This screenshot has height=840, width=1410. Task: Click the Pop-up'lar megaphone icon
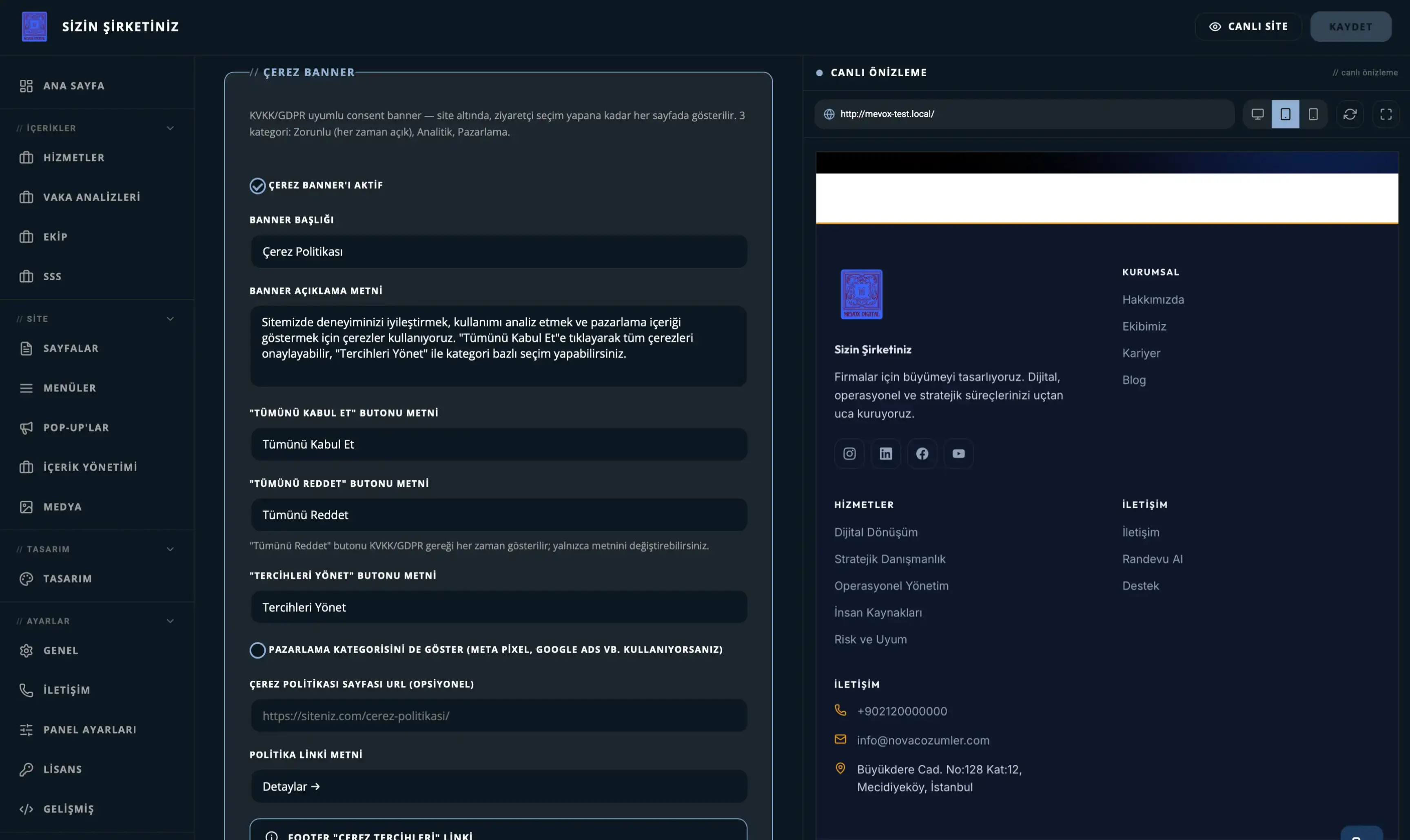click(x=26, y=428)
